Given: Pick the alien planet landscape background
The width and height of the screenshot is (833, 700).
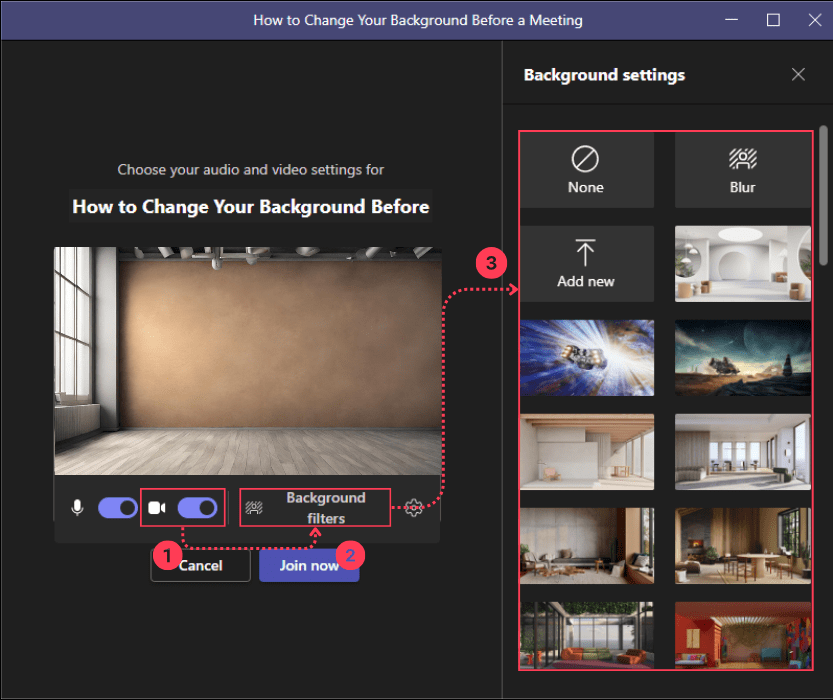Looking at the screenshot, I should coord(742,358).
